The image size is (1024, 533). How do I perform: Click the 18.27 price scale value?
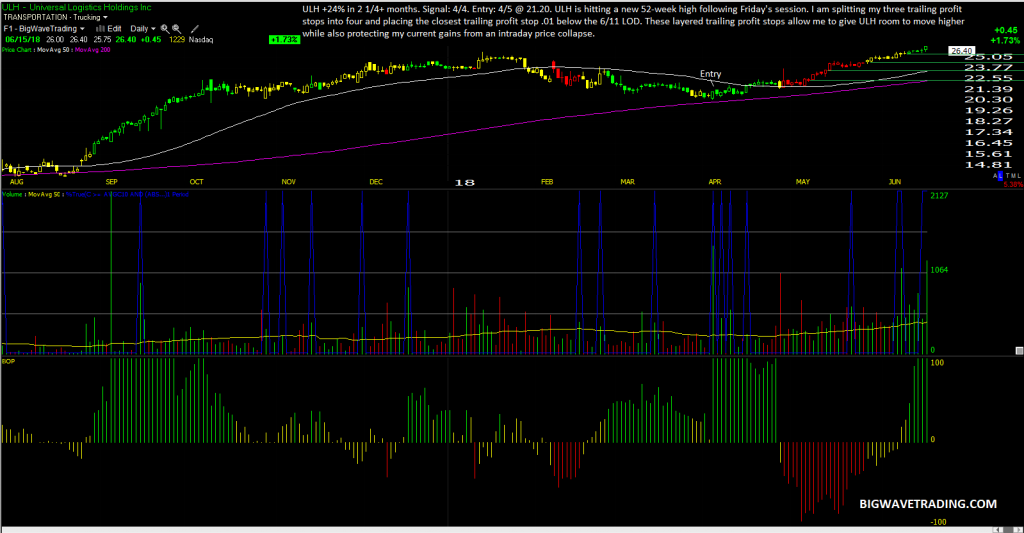[x=989, y=121]
